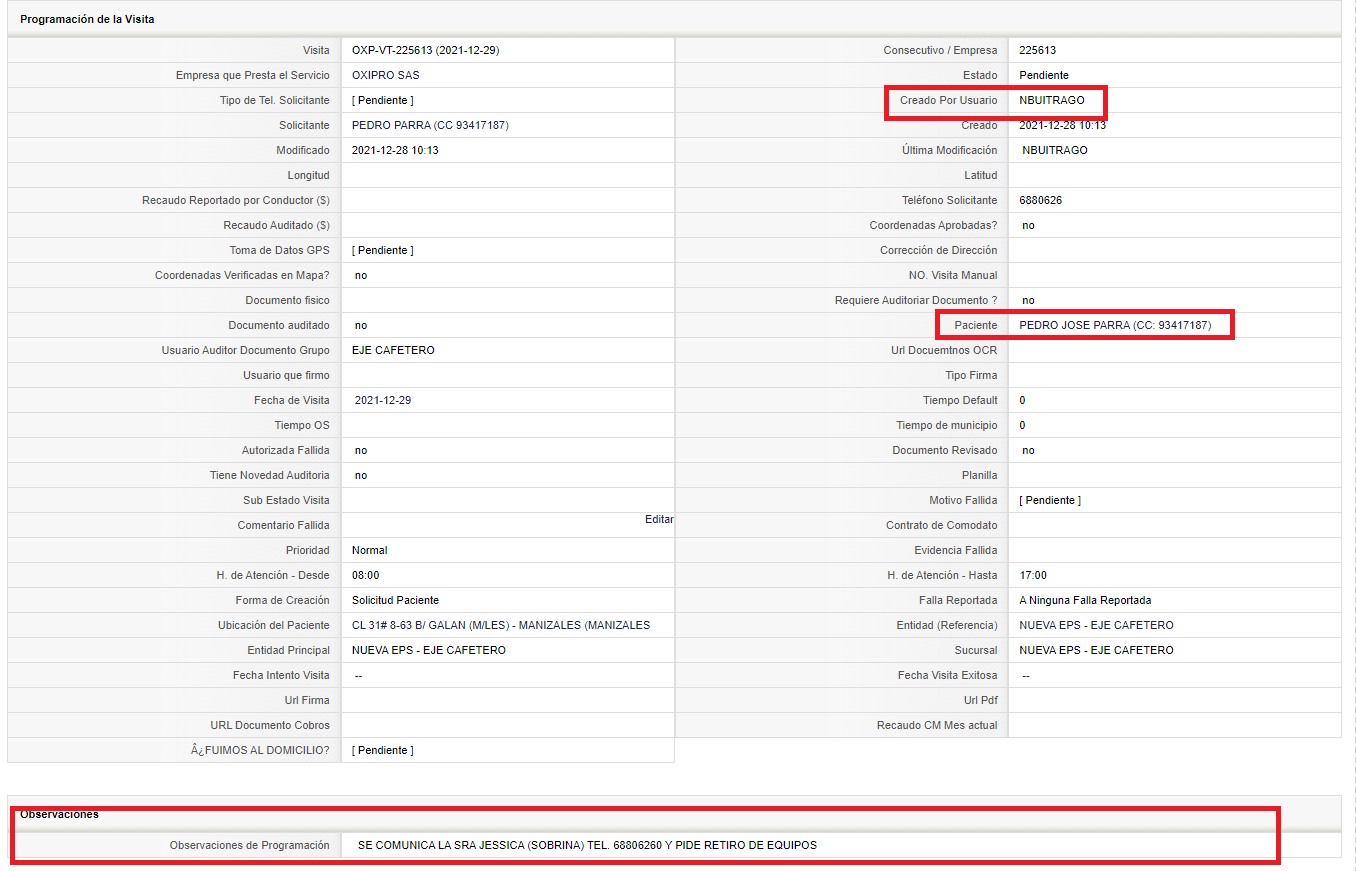Click Pendiente value of Tipo de Tel. Solicitante

coord(383,100)
